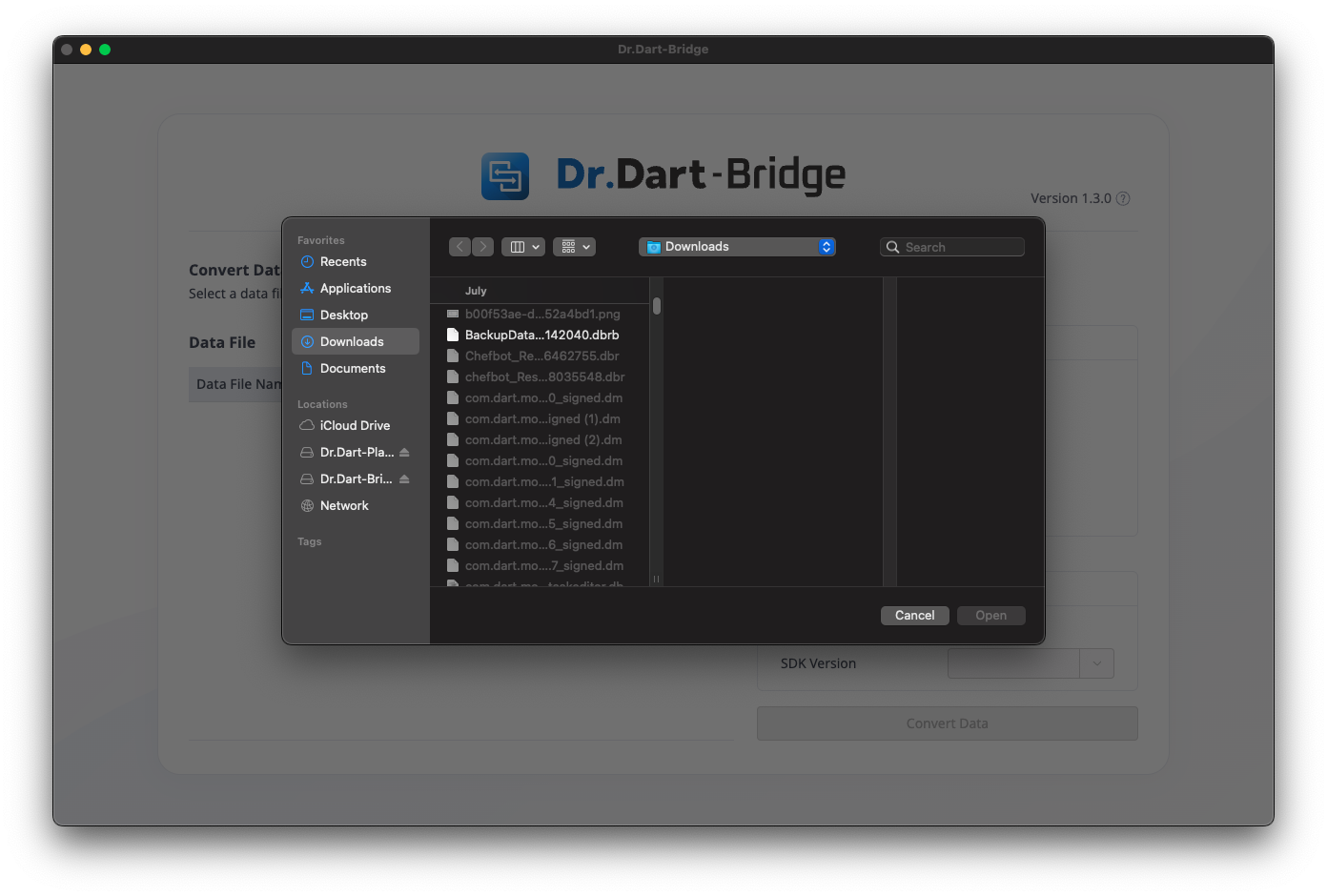Expand the SDK Version dropdown

tap(1096, 663)
